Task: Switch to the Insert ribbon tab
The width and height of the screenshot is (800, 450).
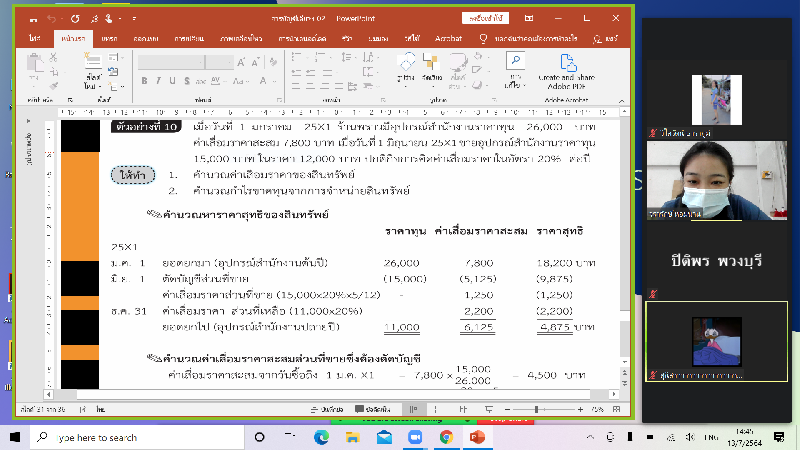Action: (109, 38)
